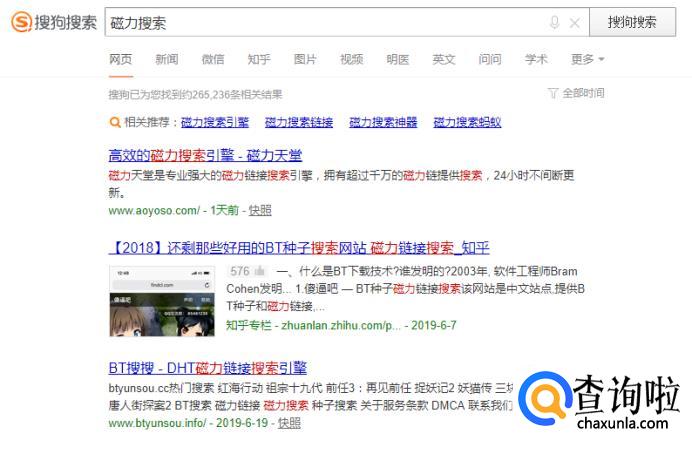692x454 pixels.
Task: Open 快照 for the btyunsou.info result
Action: click(289, 423)
